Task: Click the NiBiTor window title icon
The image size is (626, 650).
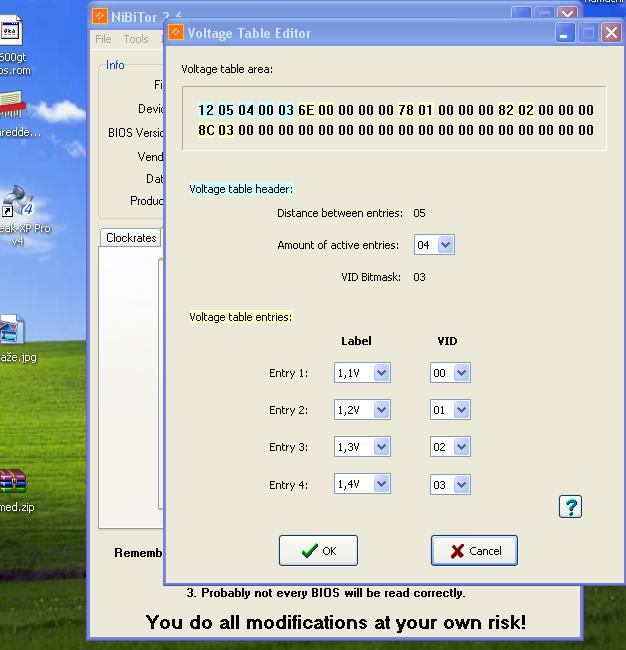Action: (x=101, y=15)
